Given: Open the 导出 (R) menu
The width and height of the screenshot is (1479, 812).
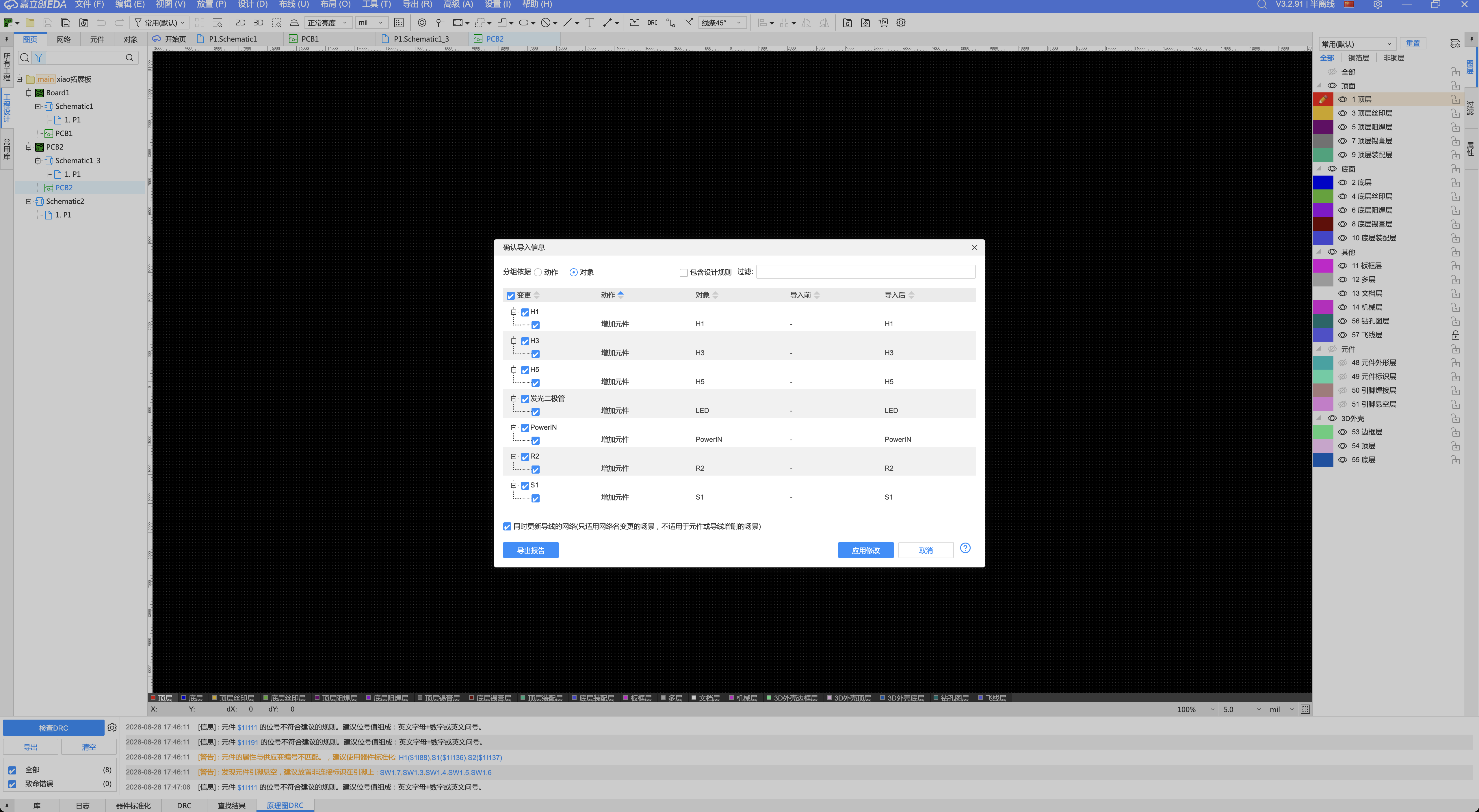Looking at the screenshot, I should 417,5.
